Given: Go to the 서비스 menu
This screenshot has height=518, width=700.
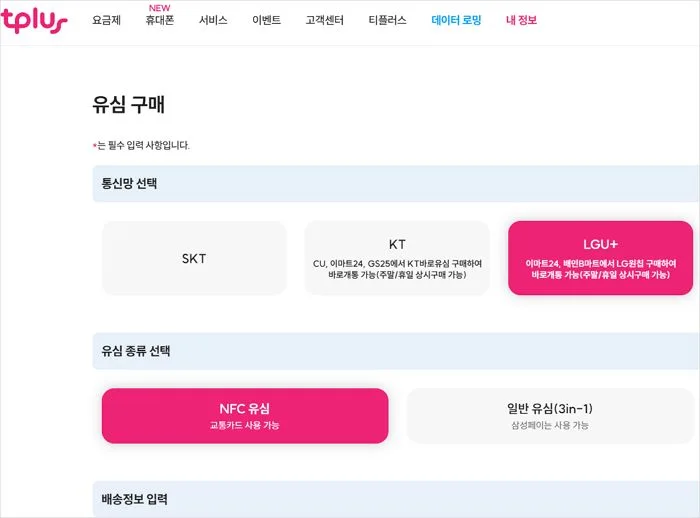Looking at the screenshot, I should coord(213,20).
